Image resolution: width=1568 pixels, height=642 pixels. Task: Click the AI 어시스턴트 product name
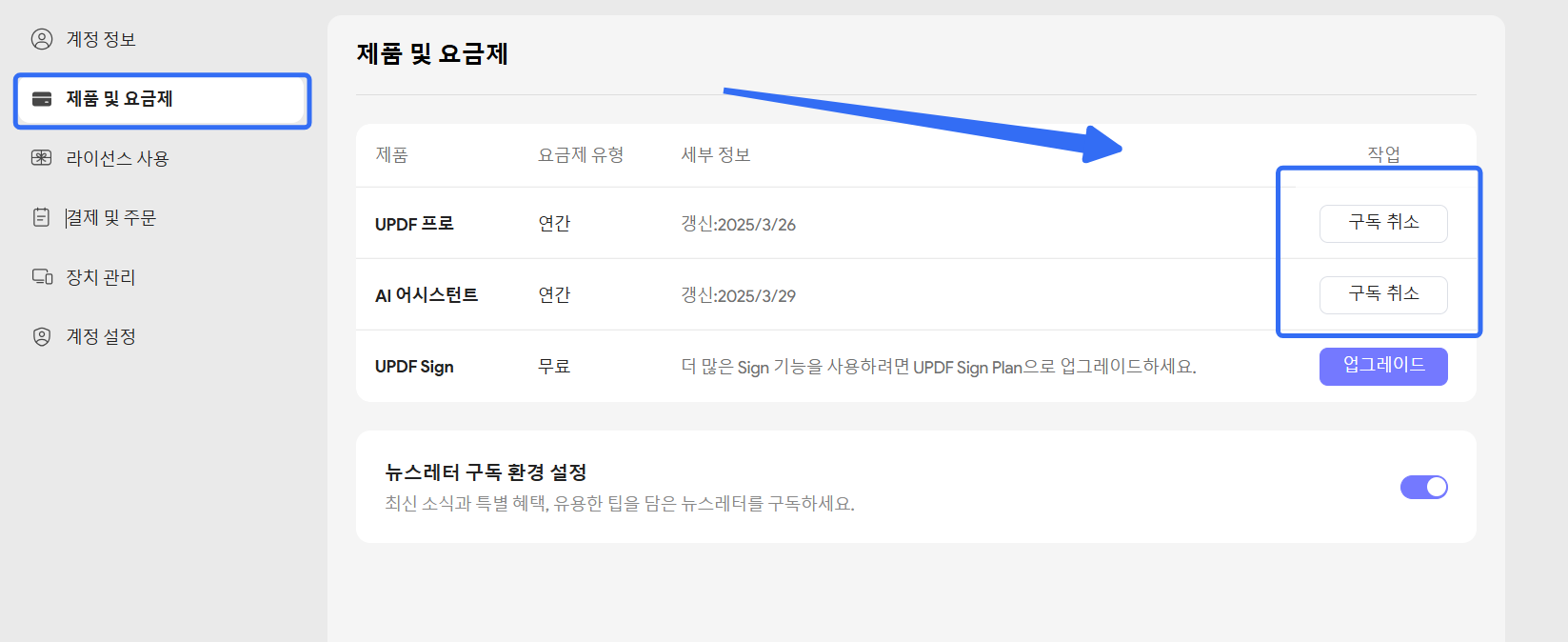tap(427, 295)
